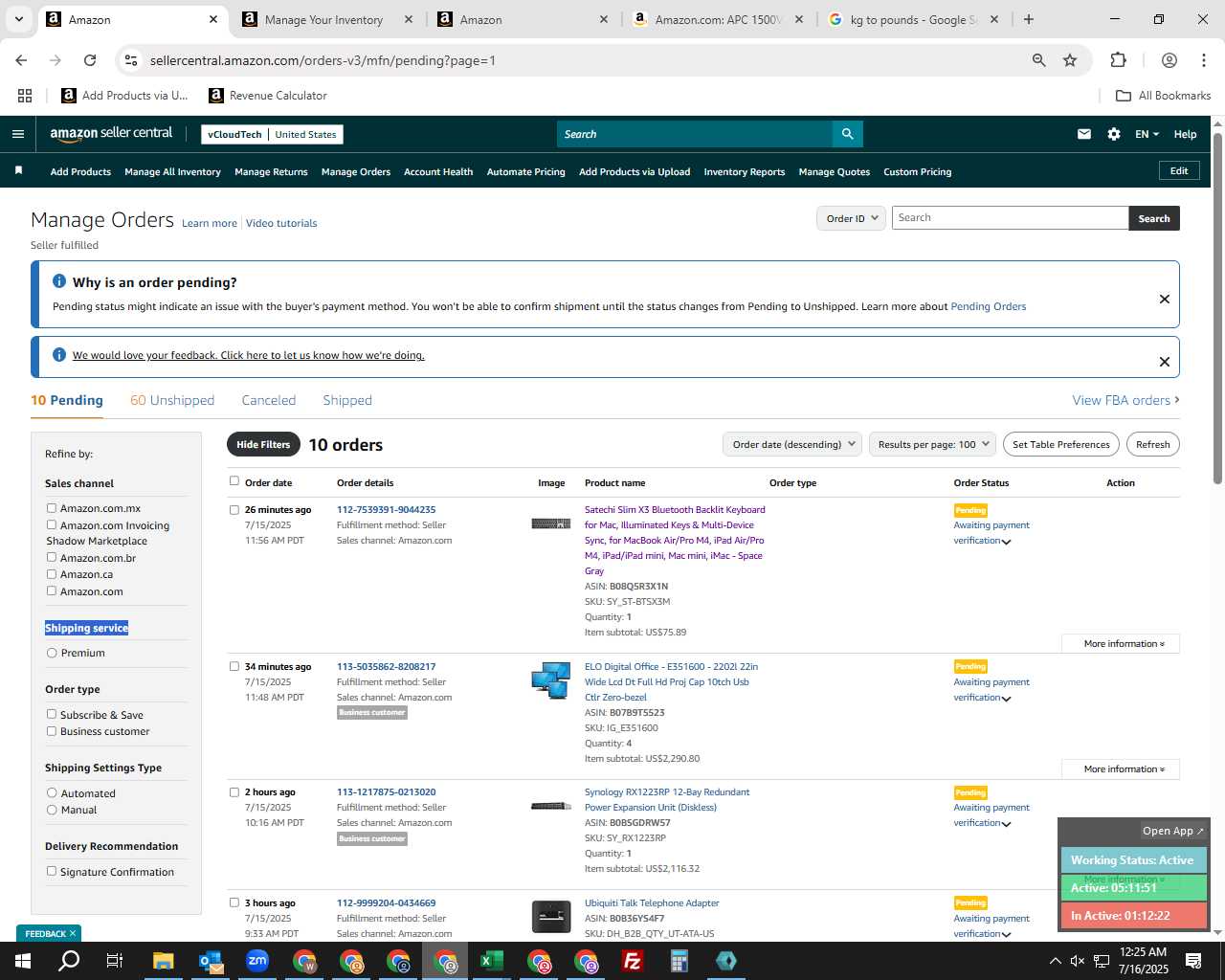Viewport: 1225px width, 980px height.
Task: Open Excel from the taskbar
Action: pyautogui.click(x=492, y=961)
